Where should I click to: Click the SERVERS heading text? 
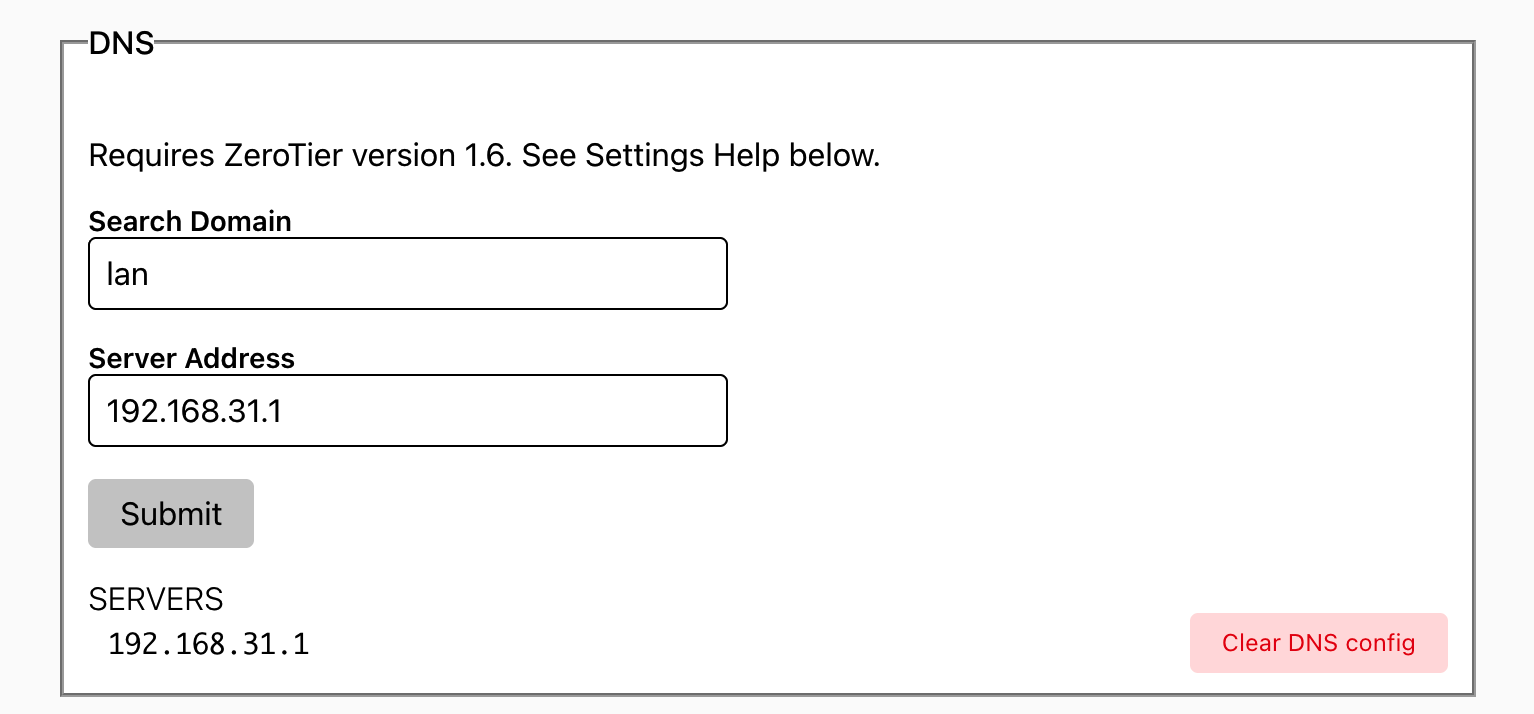(x=156, y=599)
